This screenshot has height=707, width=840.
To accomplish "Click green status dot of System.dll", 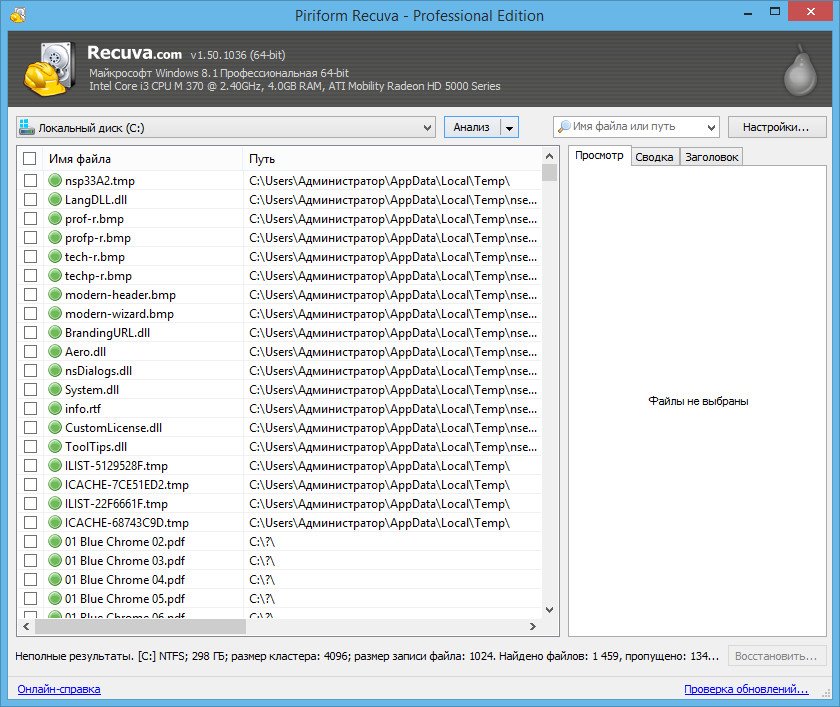I will 55,389.
